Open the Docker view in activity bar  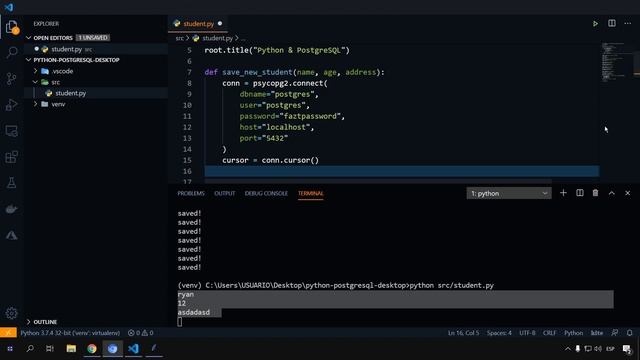pyautogui.click(x=11, y=209)
